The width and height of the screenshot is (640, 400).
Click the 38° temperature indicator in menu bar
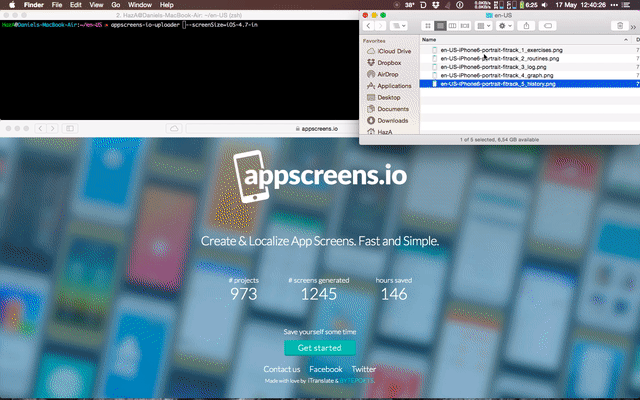[x=409, y=5]
